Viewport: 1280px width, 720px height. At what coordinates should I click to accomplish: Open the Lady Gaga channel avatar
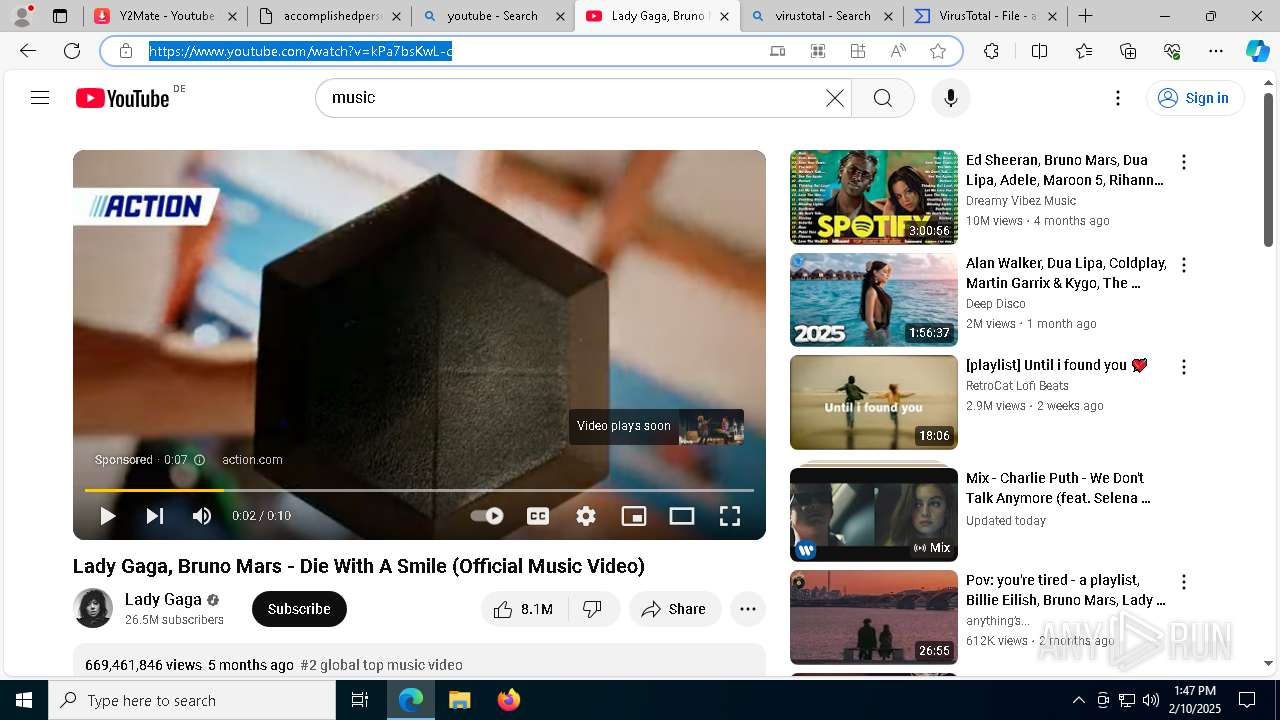93,608
